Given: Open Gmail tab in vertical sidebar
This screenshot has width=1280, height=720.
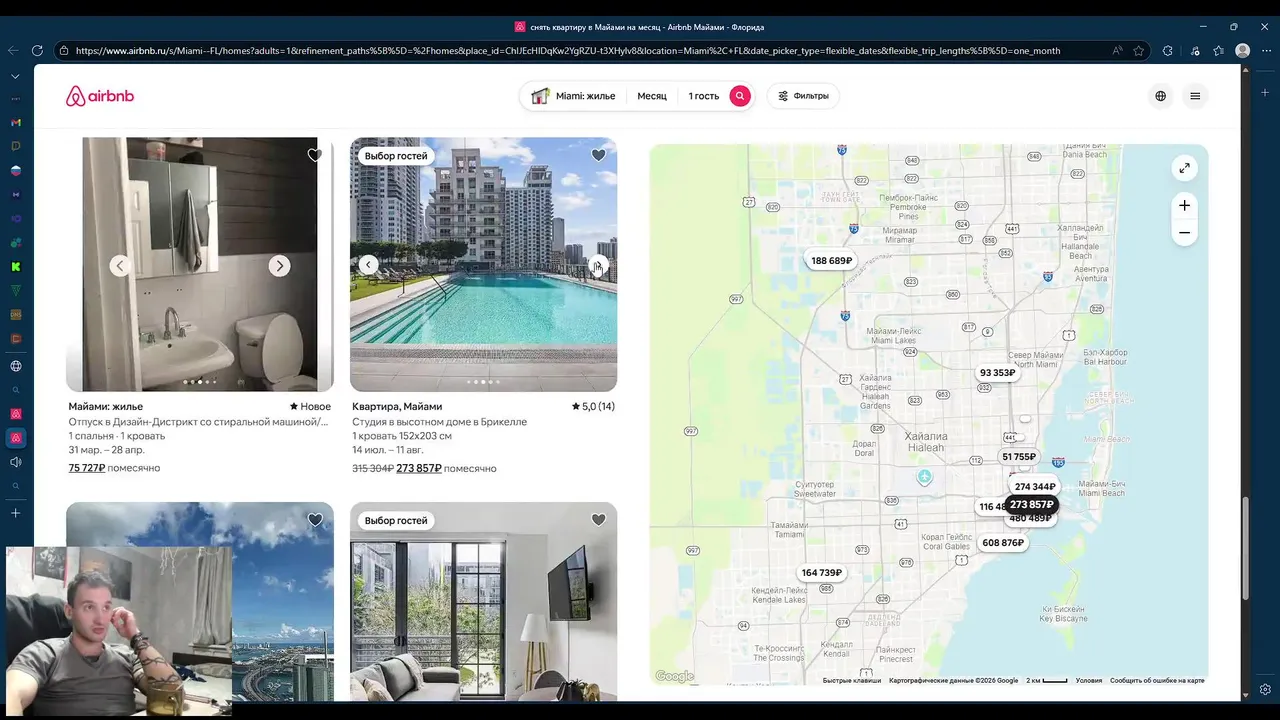Looking at the screenshot, I should (16, 122).
